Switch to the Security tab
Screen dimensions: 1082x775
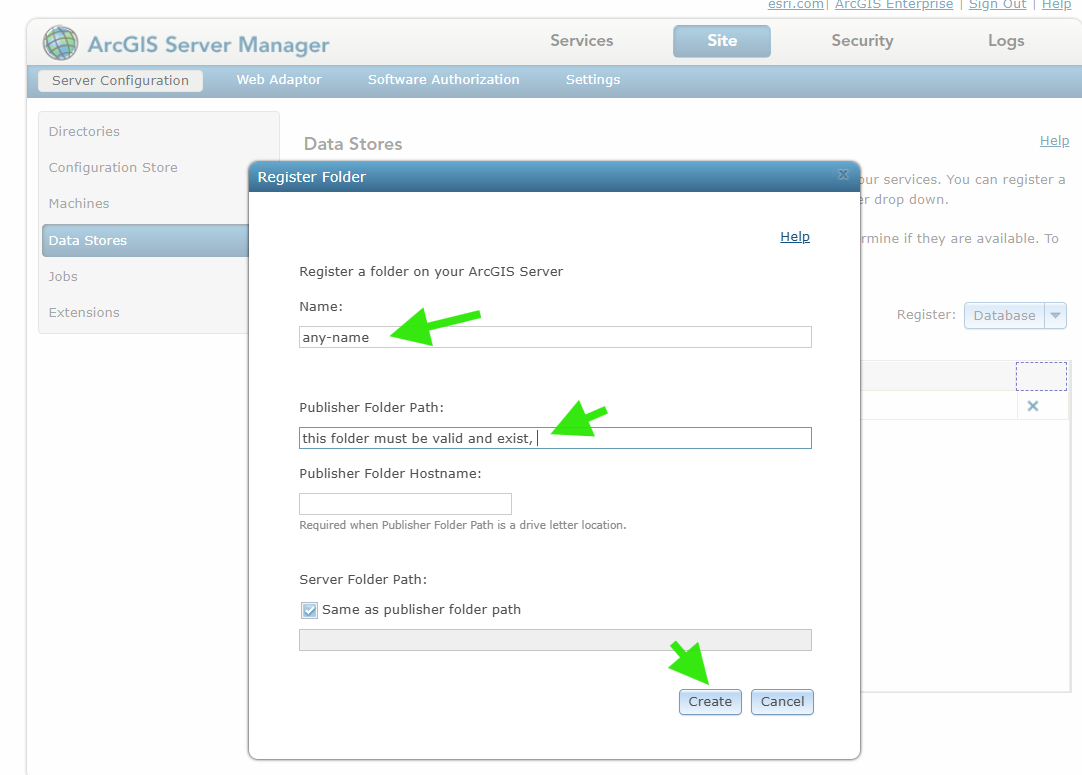861,41
